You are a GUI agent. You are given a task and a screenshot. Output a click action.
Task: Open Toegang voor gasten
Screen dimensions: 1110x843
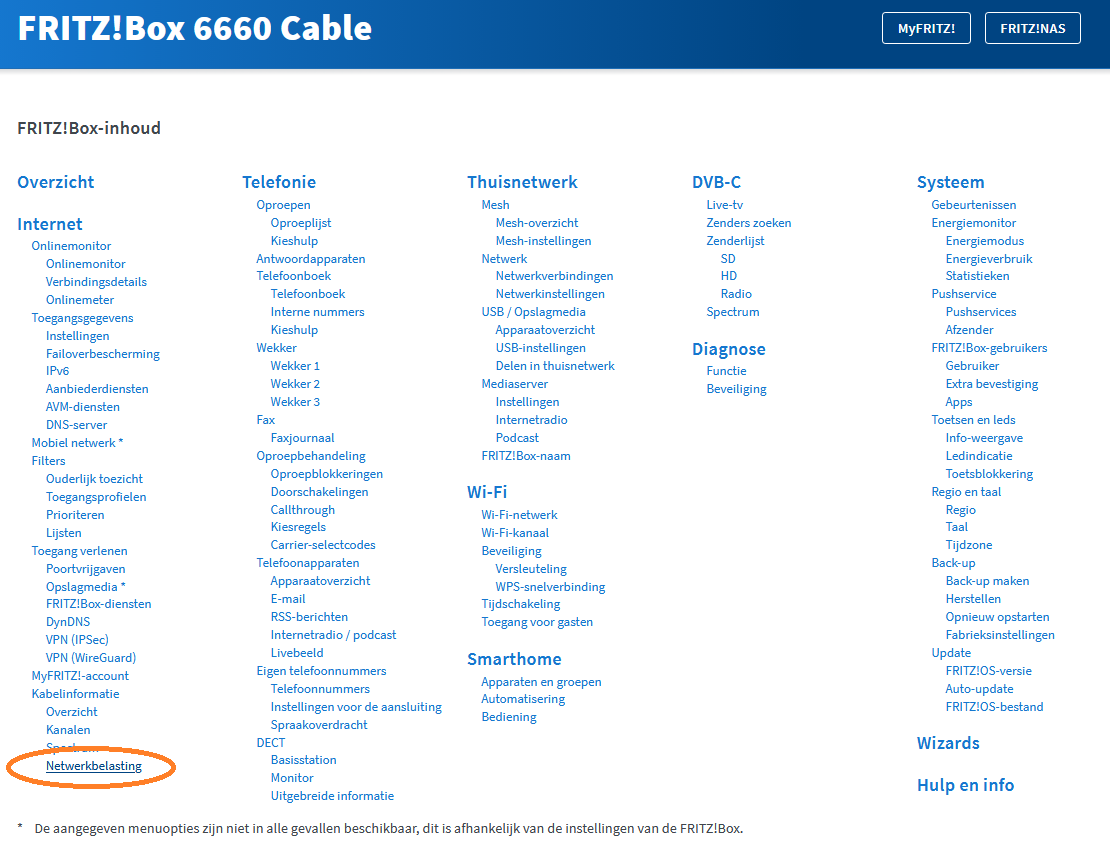pyautogui.click(x=537, y=622)
